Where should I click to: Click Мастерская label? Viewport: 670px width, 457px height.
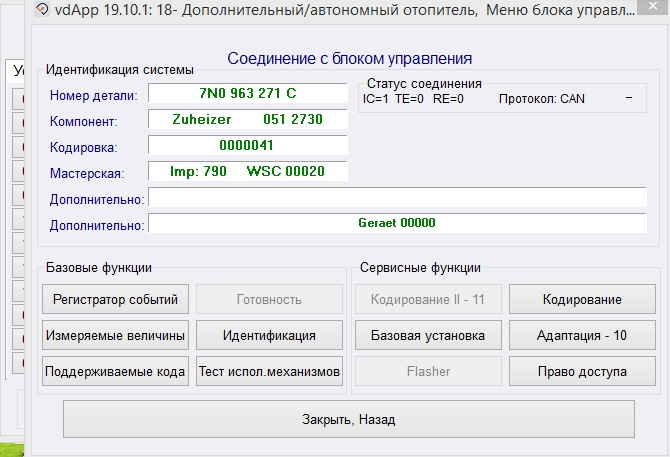[x=87, y=174]
